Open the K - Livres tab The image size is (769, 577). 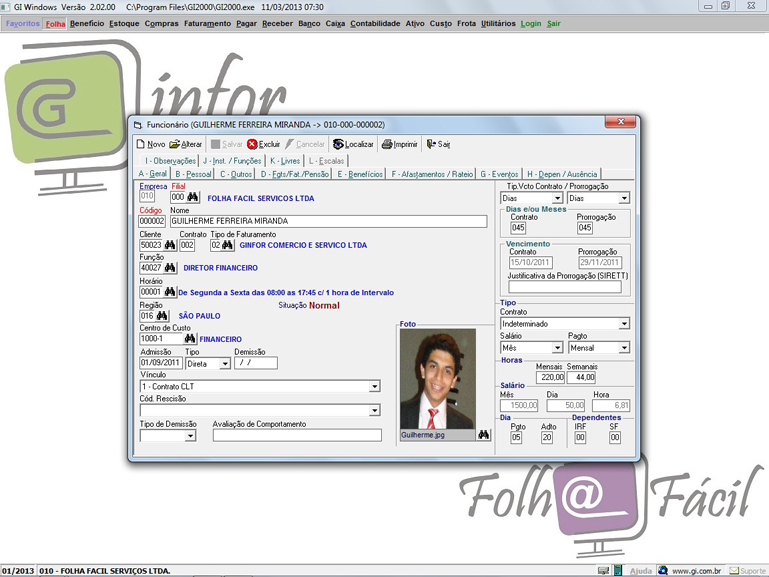coord(285,161)
